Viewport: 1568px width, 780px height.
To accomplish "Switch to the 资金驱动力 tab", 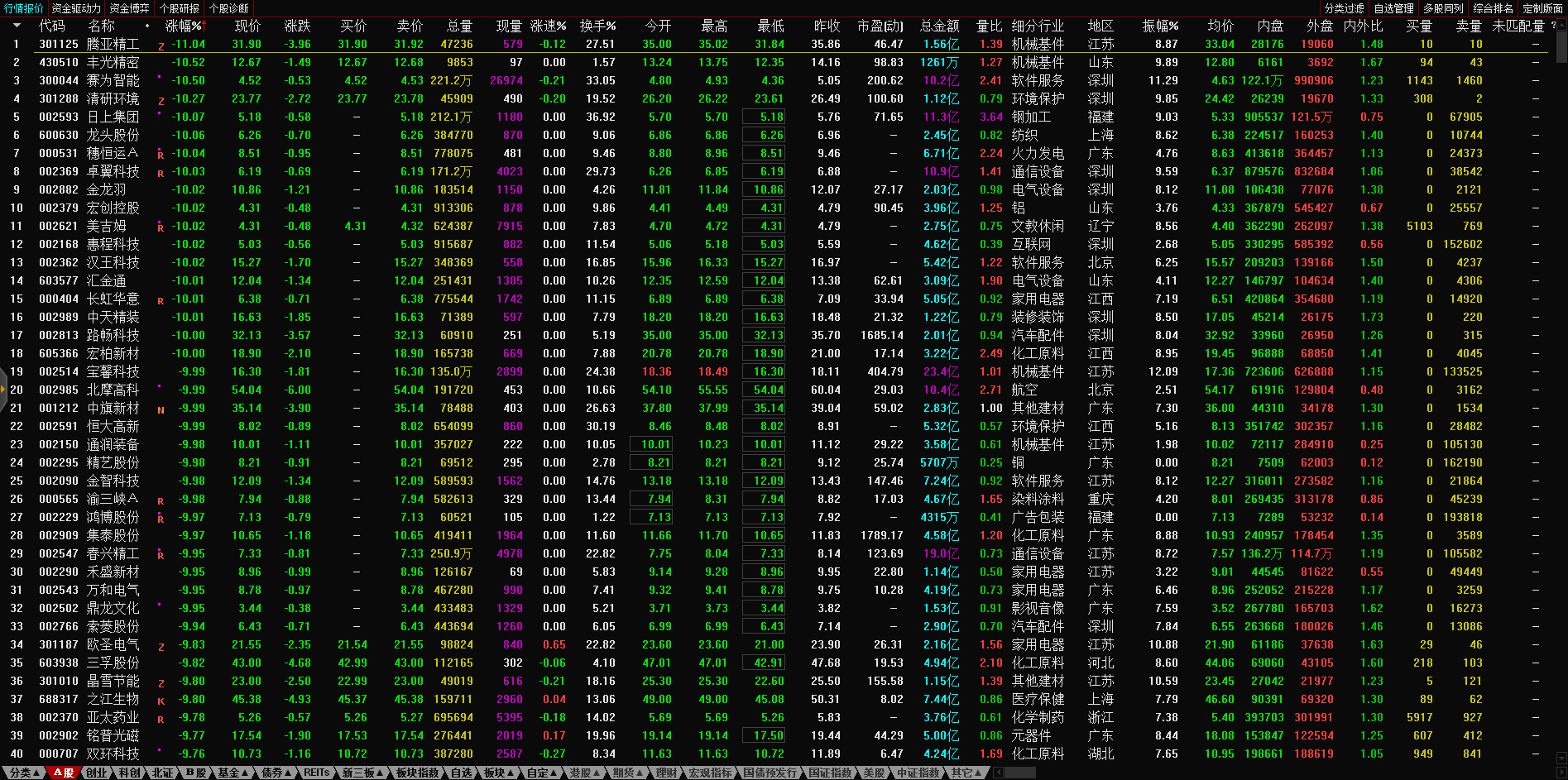I will coord(76,8).
